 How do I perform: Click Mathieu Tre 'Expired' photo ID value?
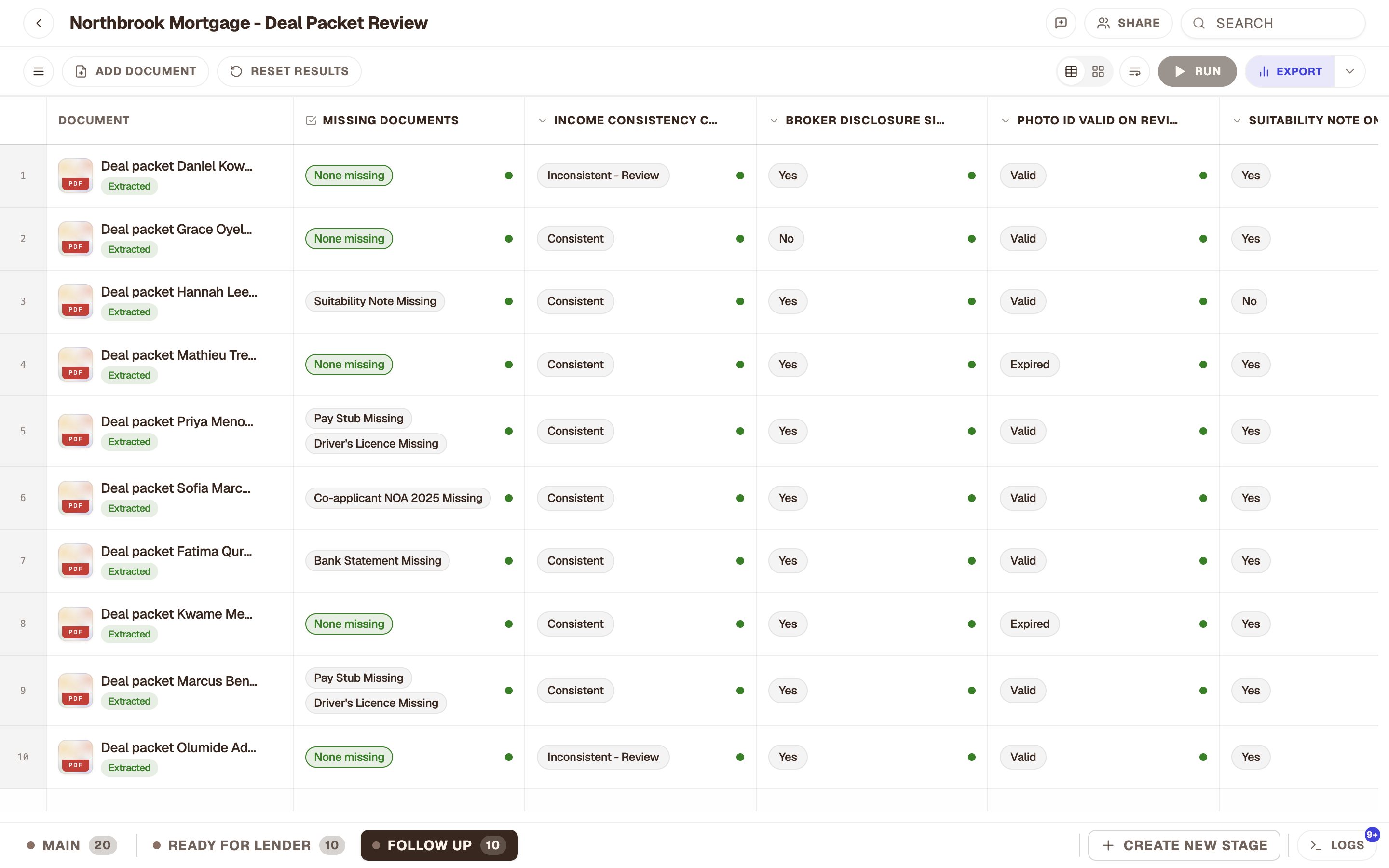click(1030, 364)
